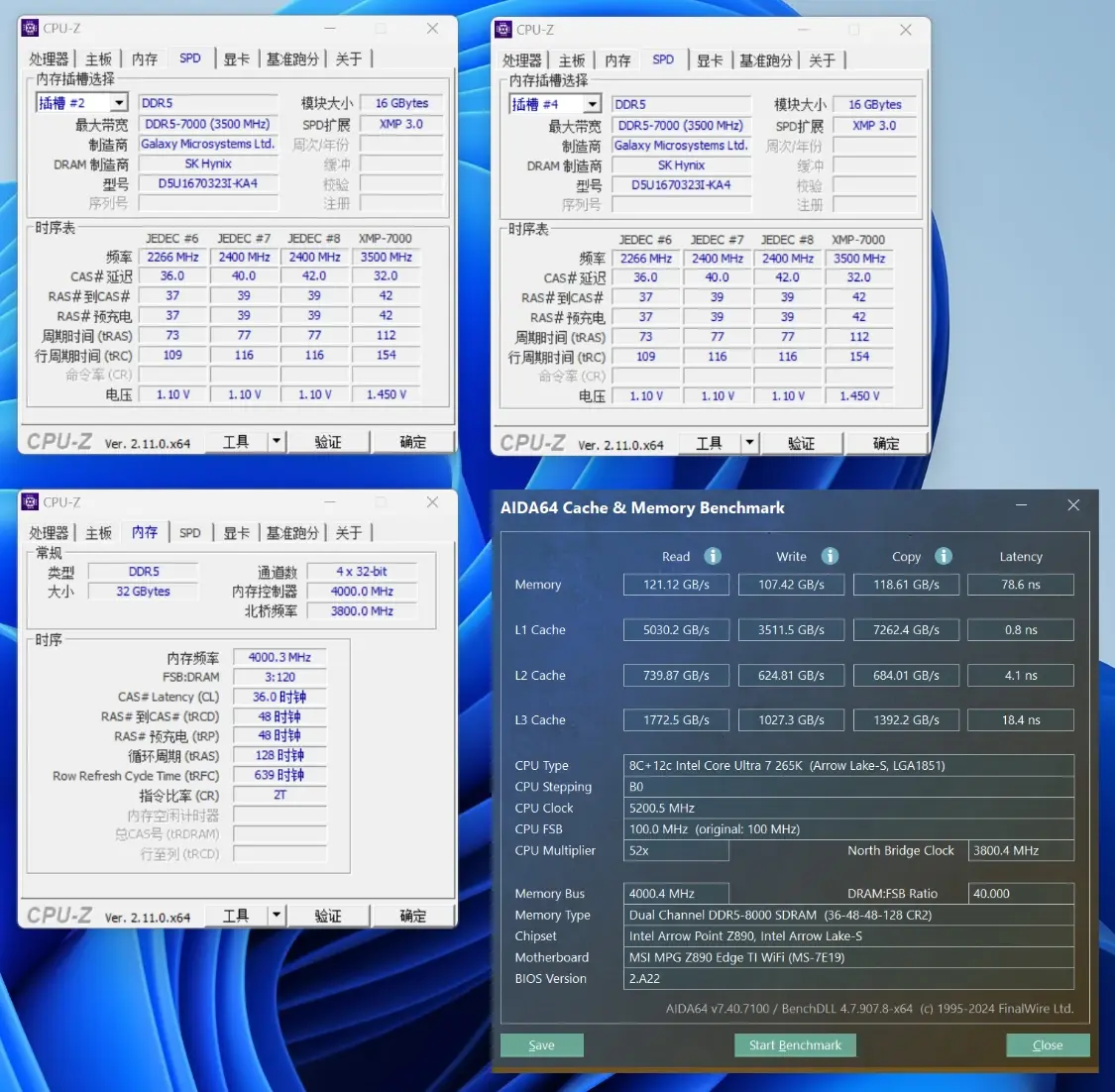Open 基准跑分 tab in memory CPU-Z window
This screenshot has height=1092, width=1115.
point(292,532)
